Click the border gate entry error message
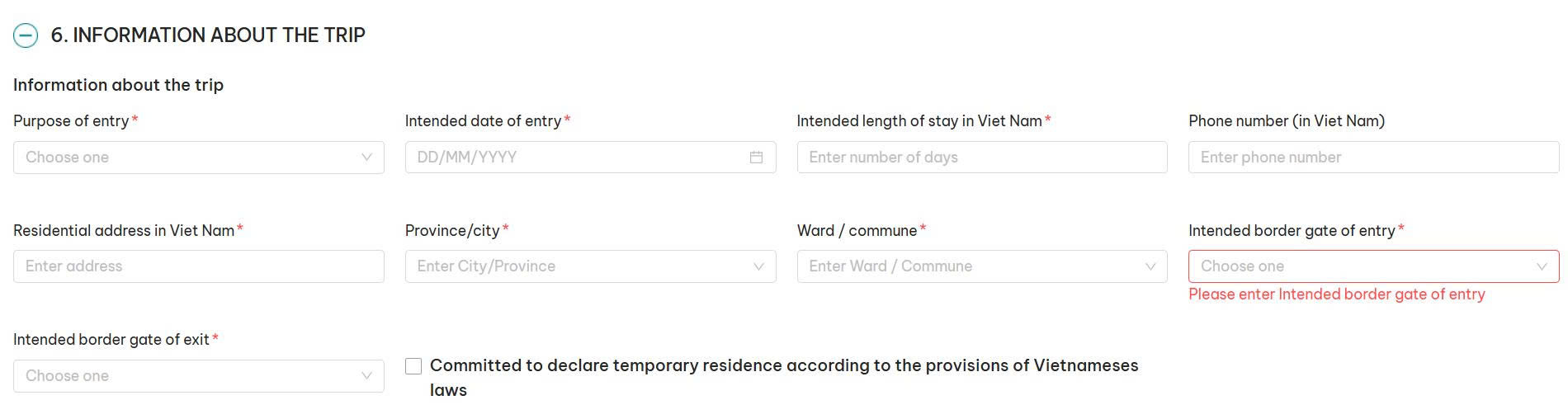The height and width of the screenshot is (419, 1568). [x=1336, y=294]
